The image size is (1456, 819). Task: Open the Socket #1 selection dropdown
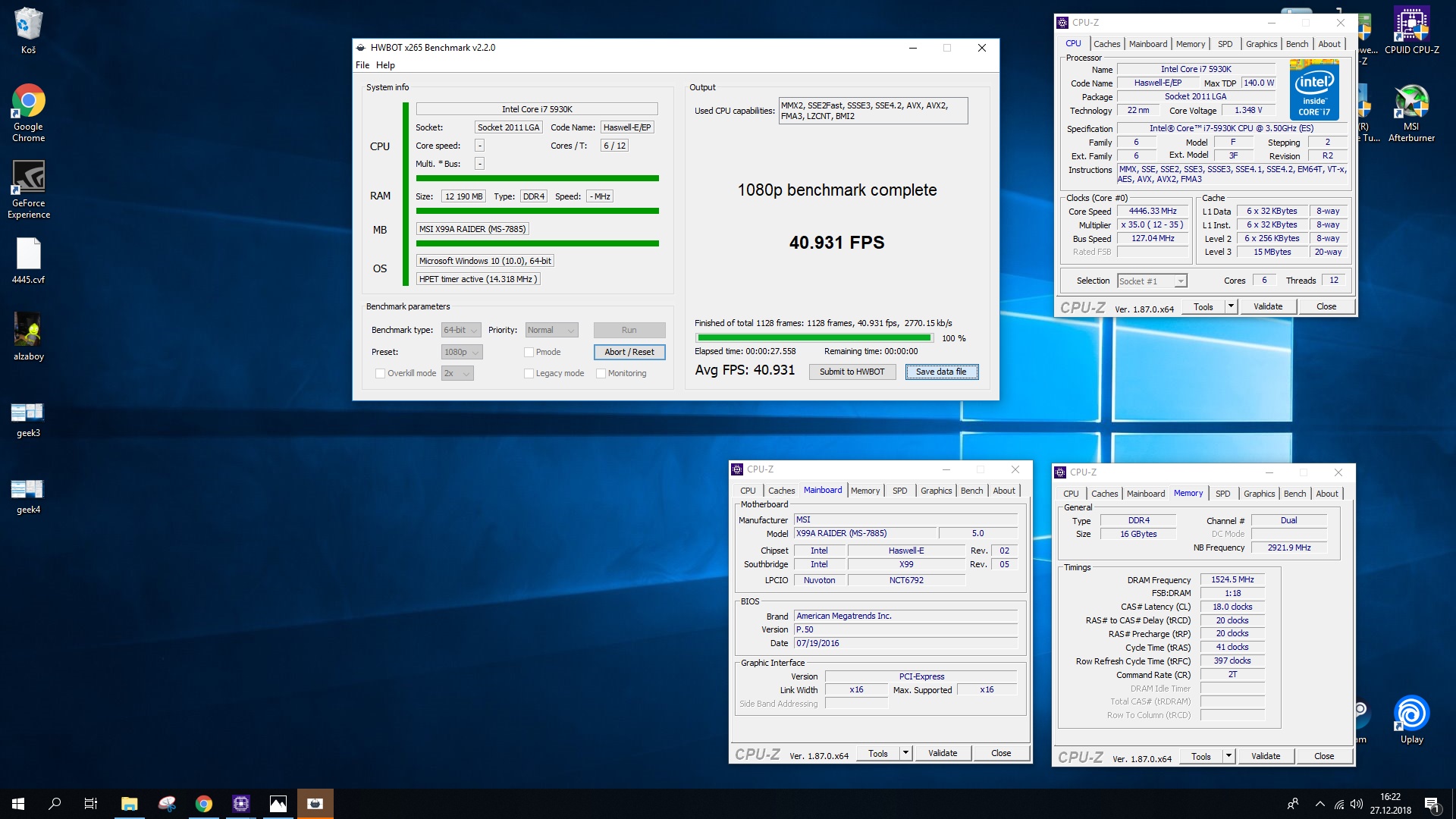coord(1152,281)
